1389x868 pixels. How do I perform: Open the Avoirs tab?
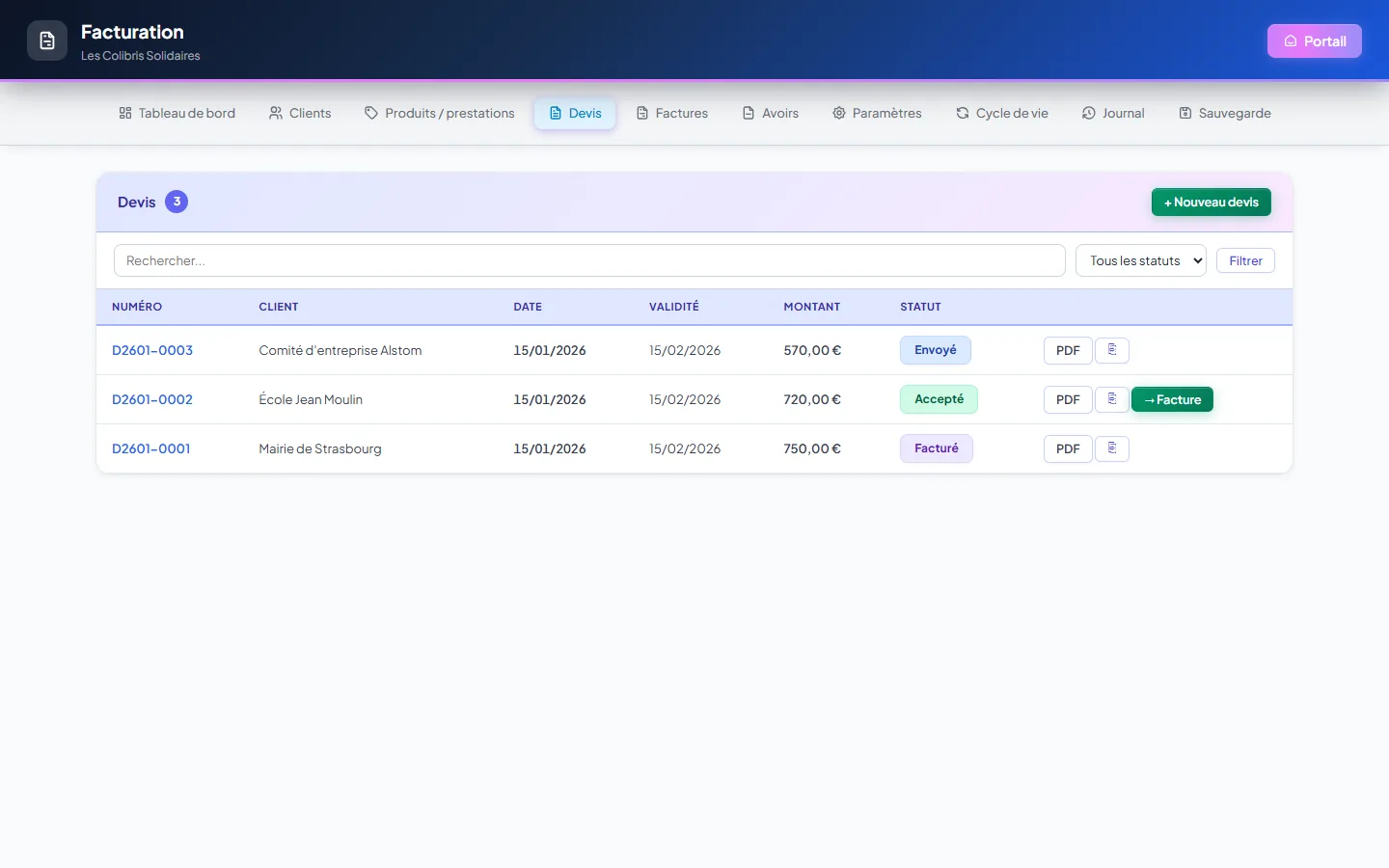pyautogui.click(x=771, y=113)
